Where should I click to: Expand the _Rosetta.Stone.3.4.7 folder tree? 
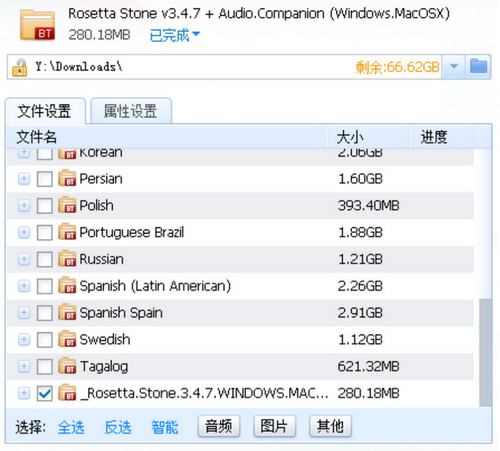(24, 393)
